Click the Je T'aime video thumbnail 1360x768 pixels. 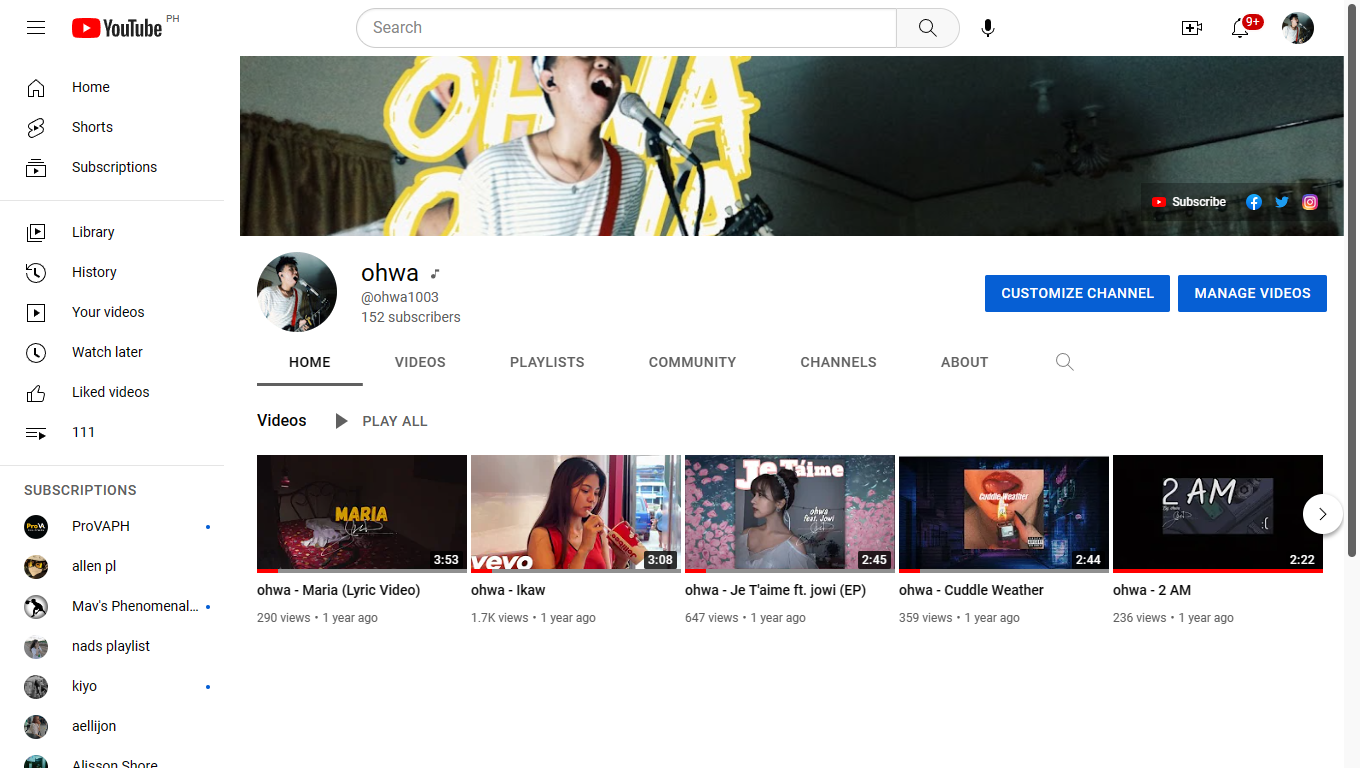click(790, 514)
